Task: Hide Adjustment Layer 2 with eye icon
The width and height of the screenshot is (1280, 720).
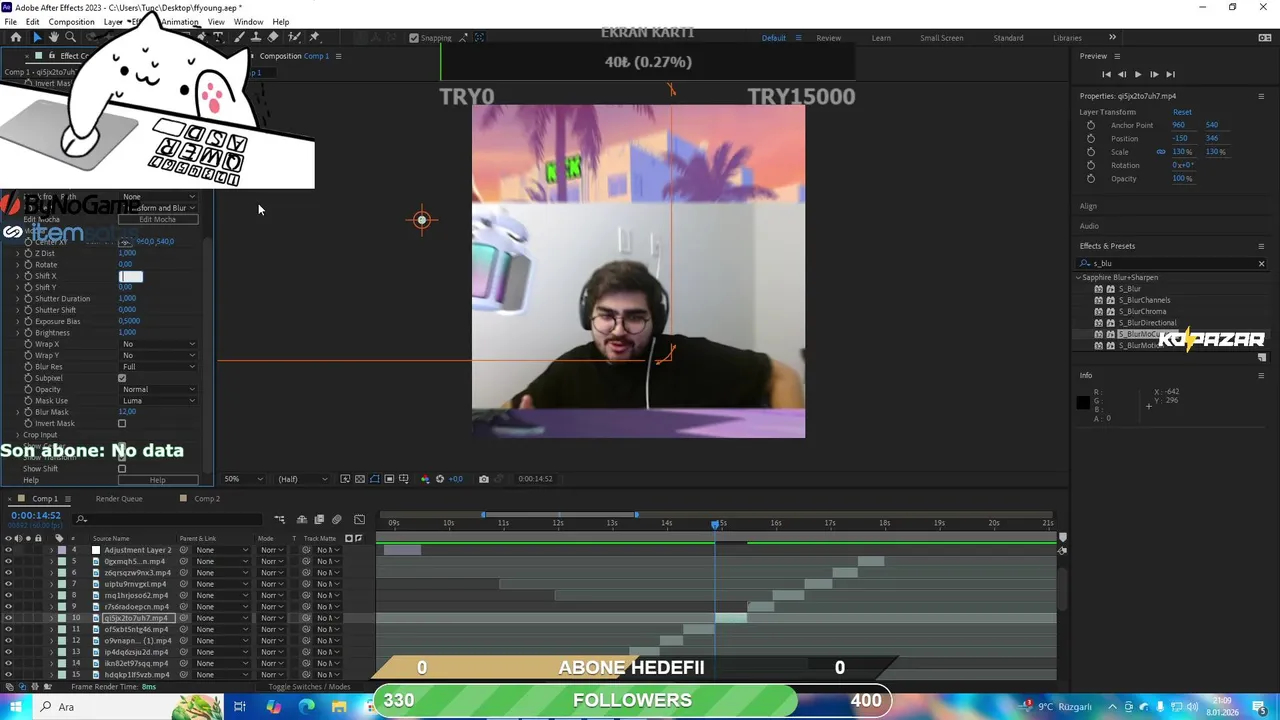Action: tap(8, 550)
